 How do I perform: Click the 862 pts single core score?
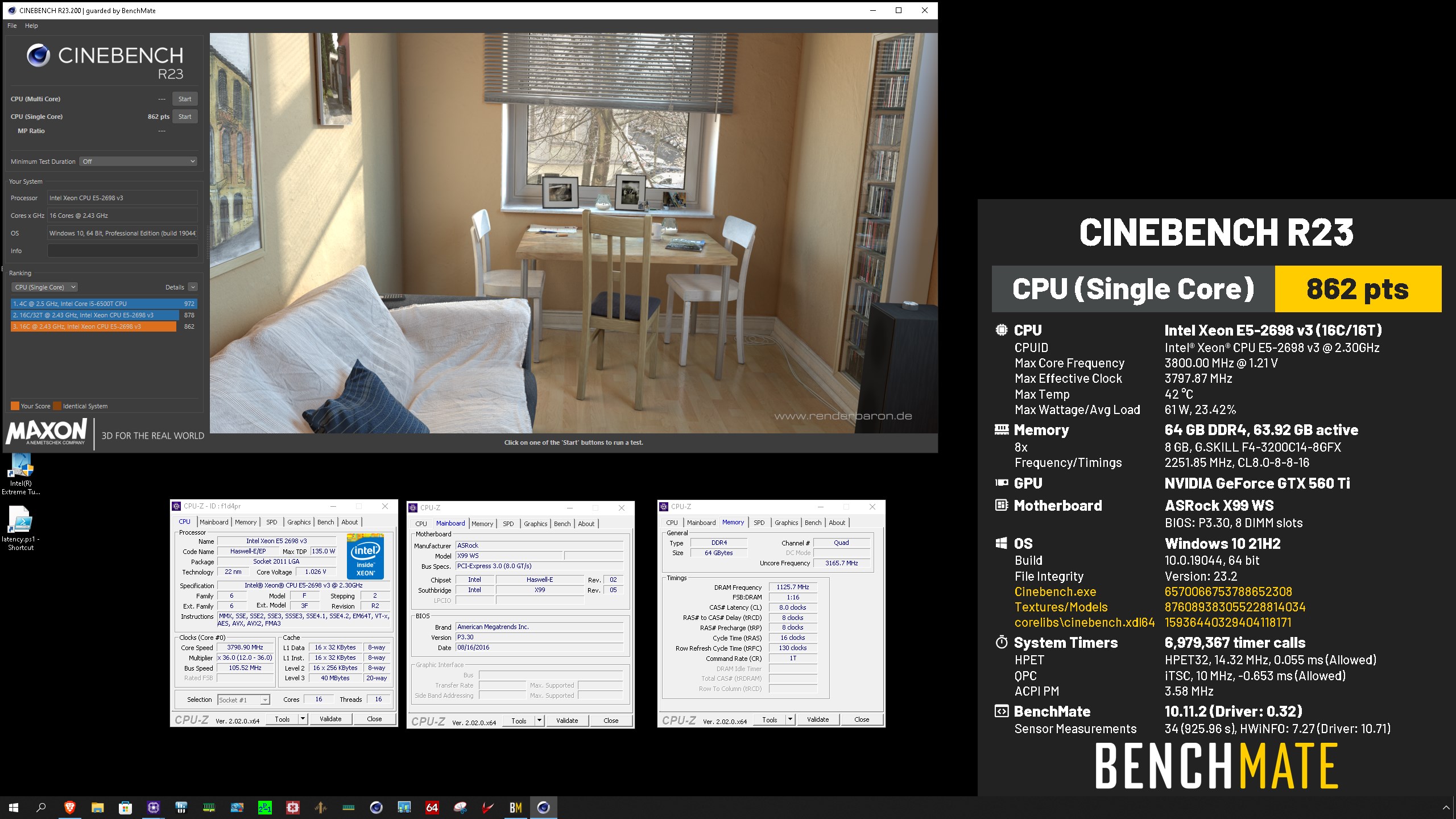coord(158,117)
